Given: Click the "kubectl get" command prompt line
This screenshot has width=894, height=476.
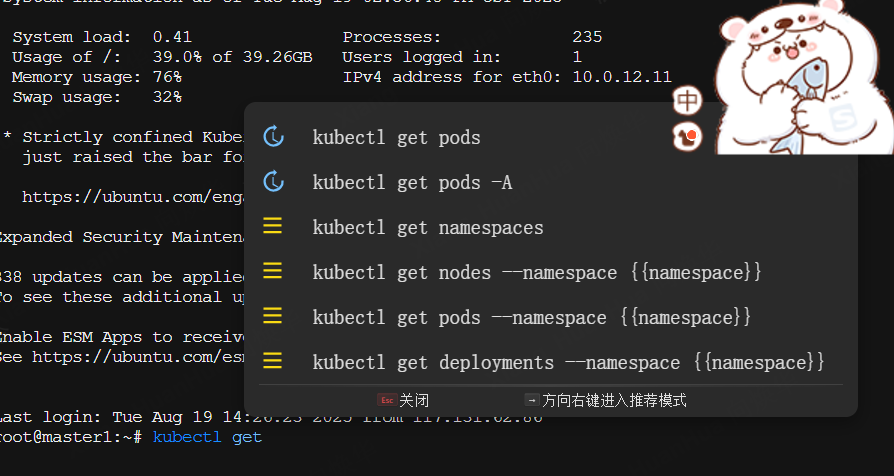Looking at the screenshot, I should pyautogui.click(x=207, y=437).
